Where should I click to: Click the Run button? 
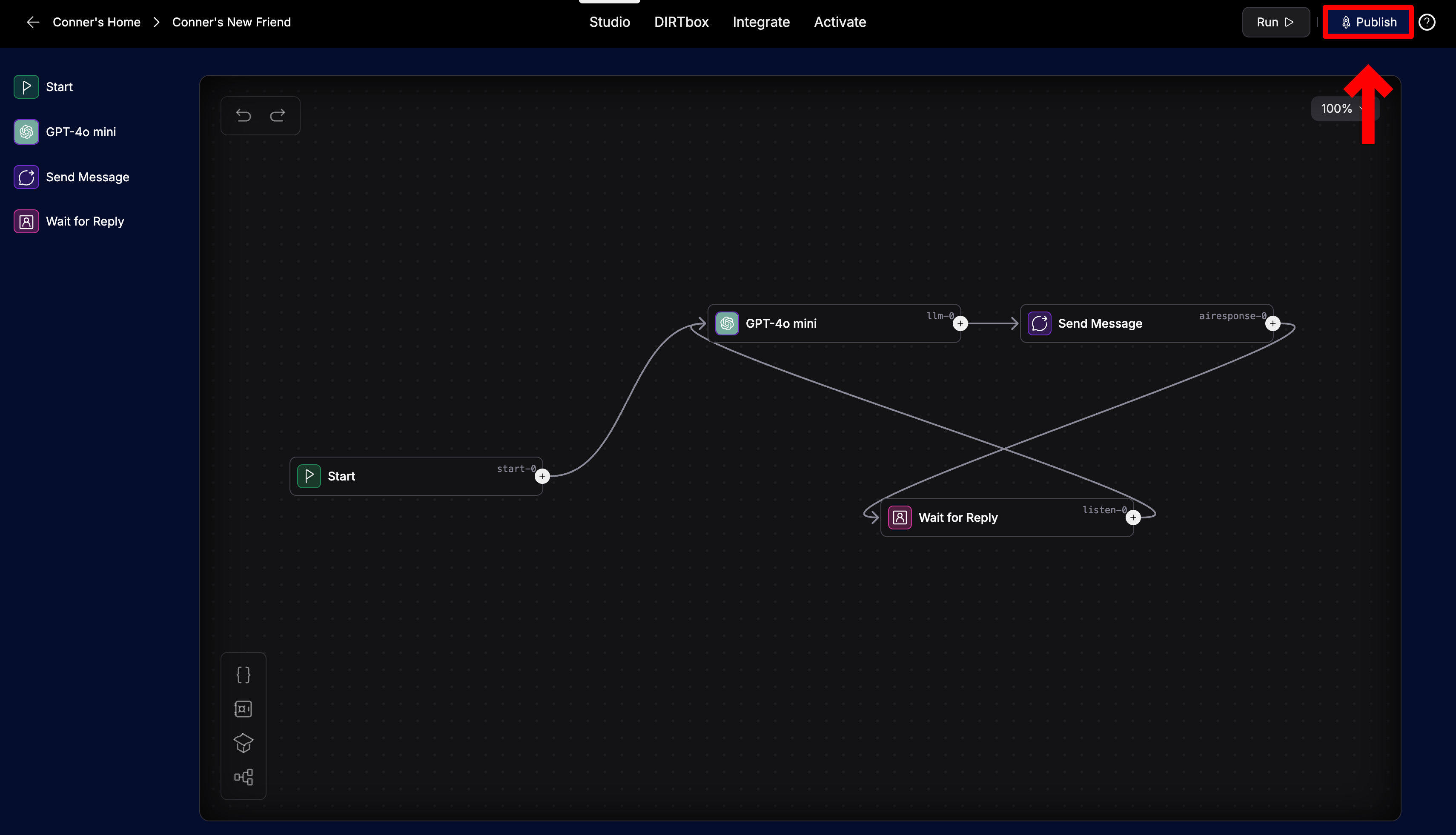click(1275, 23)
